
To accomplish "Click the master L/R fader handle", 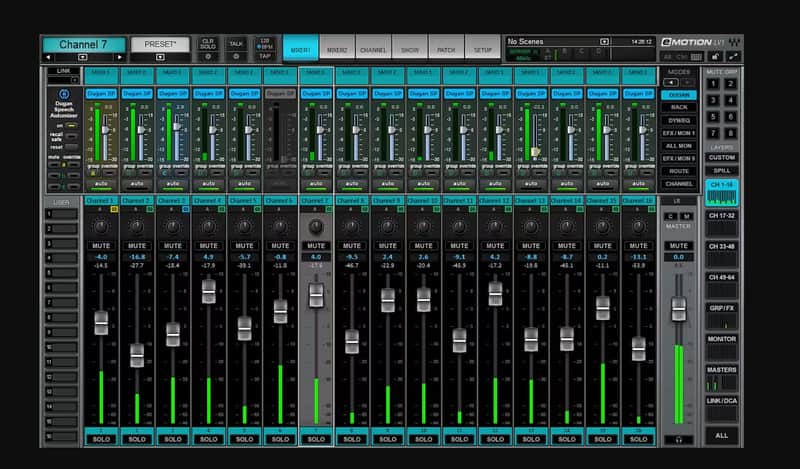I will click(679, 309).
